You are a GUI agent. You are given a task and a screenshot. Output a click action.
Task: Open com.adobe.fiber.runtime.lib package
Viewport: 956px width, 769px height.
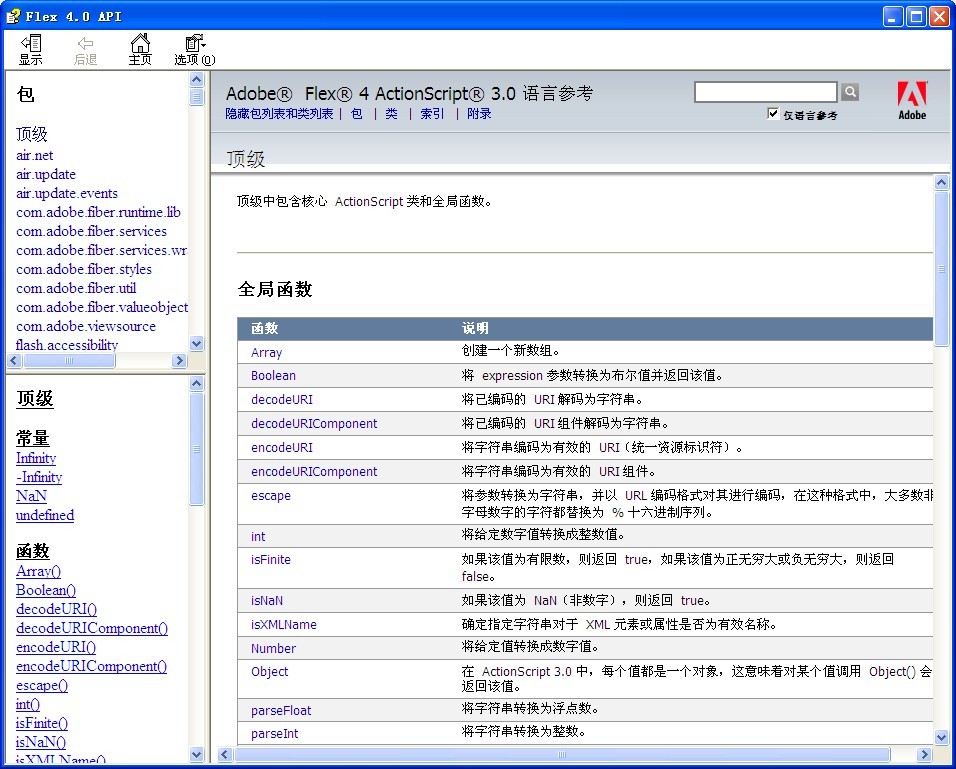point(98,212)
